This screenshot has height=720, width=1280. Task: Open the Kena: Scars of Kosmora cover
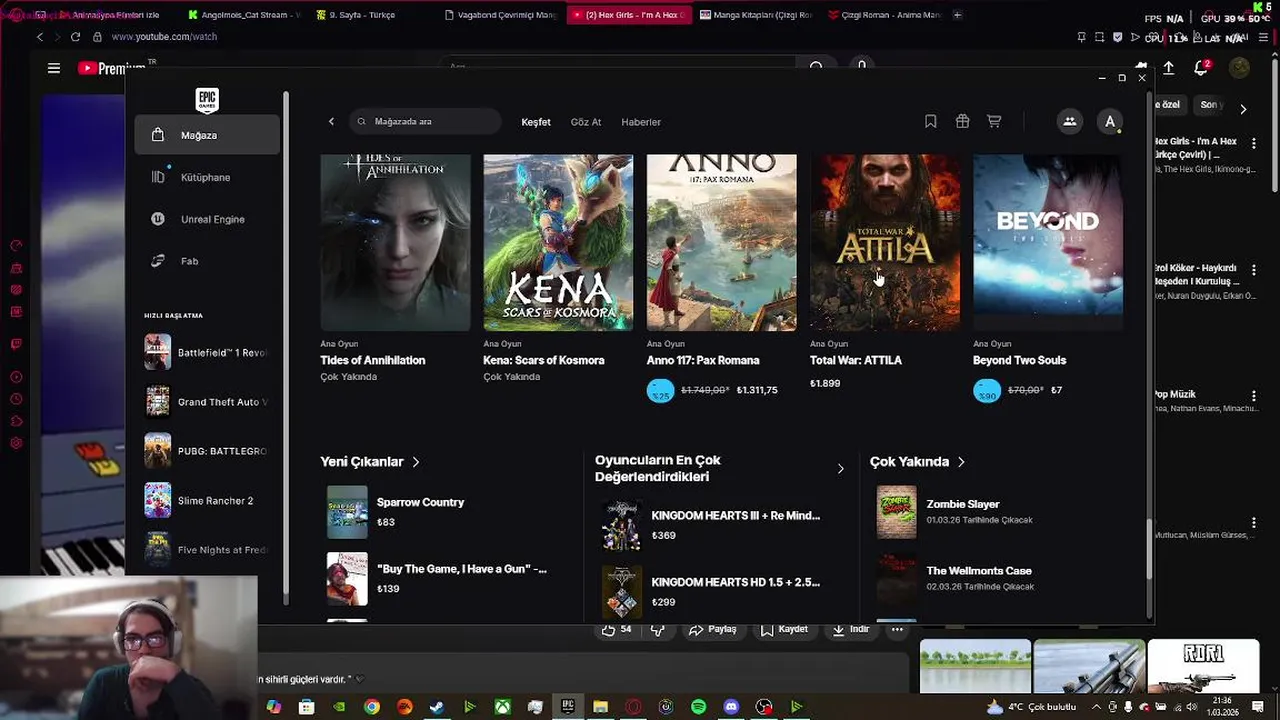point(558,242)
